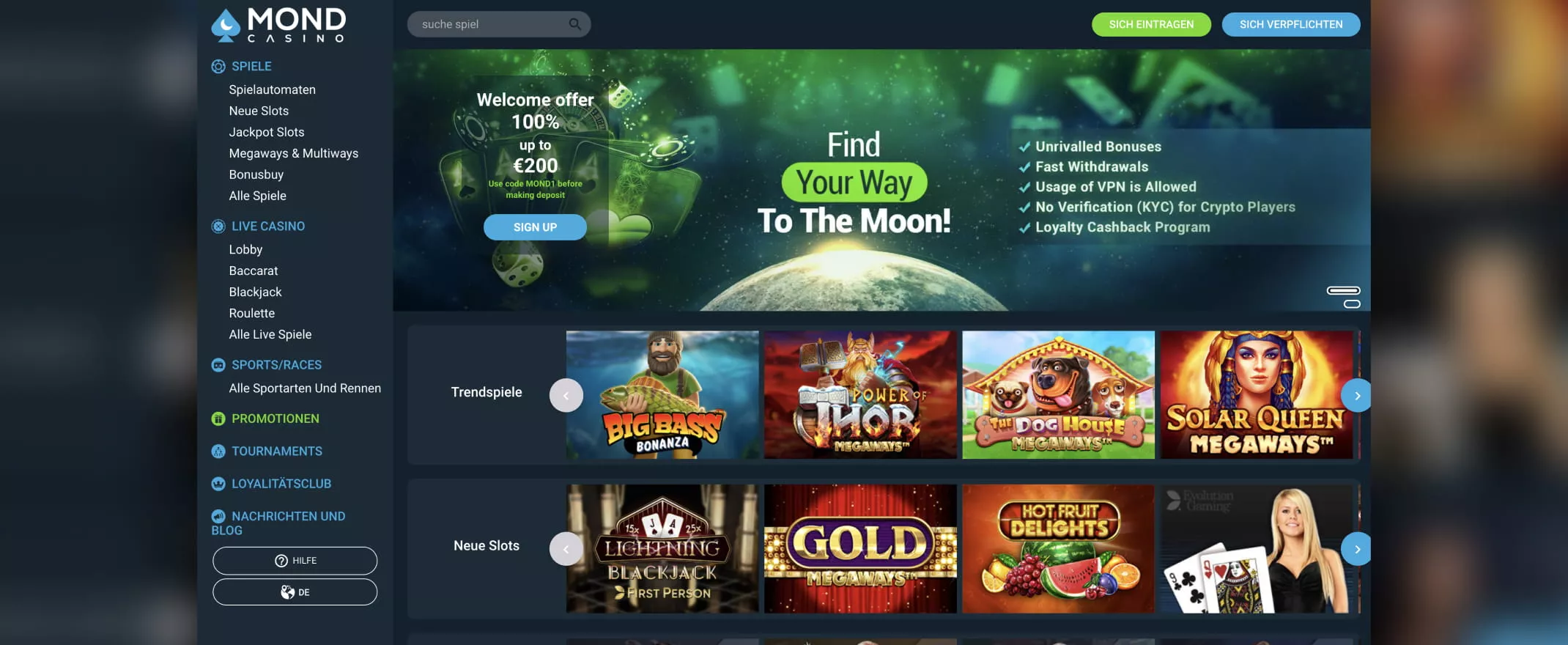Viewport: 1568px width, 645px height.
Task: Open the Big Bass Bonanza game thumbnail
Action: [662, 395]
